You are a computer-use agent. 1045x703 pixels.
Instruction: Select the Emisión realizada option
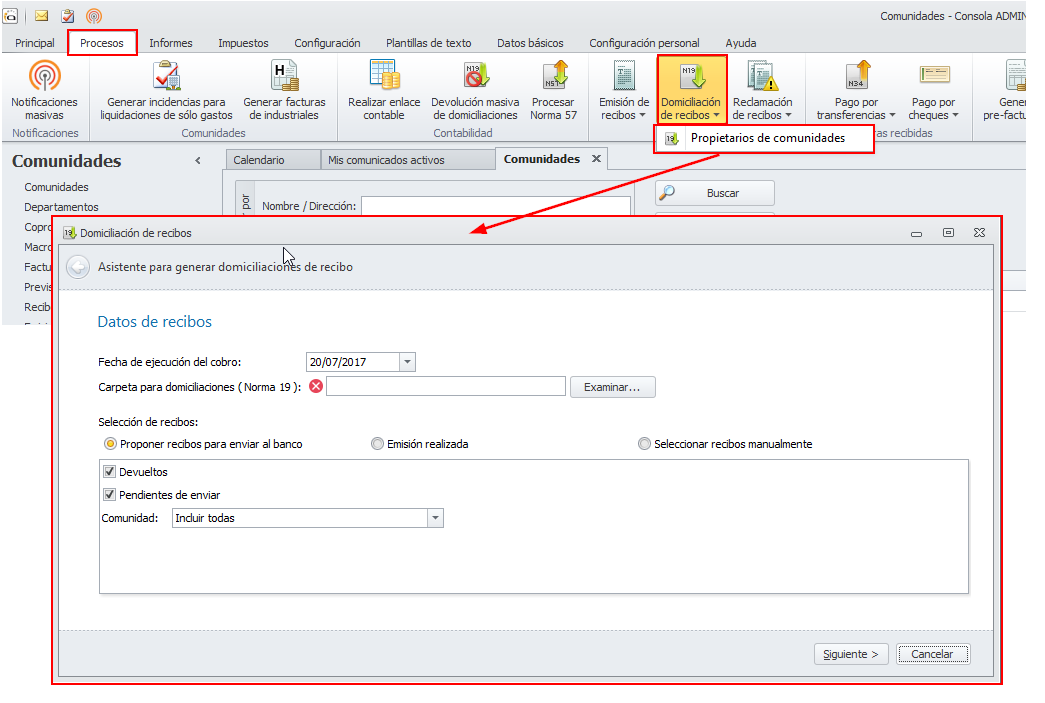pyautogui.click(x=377, y=444)
